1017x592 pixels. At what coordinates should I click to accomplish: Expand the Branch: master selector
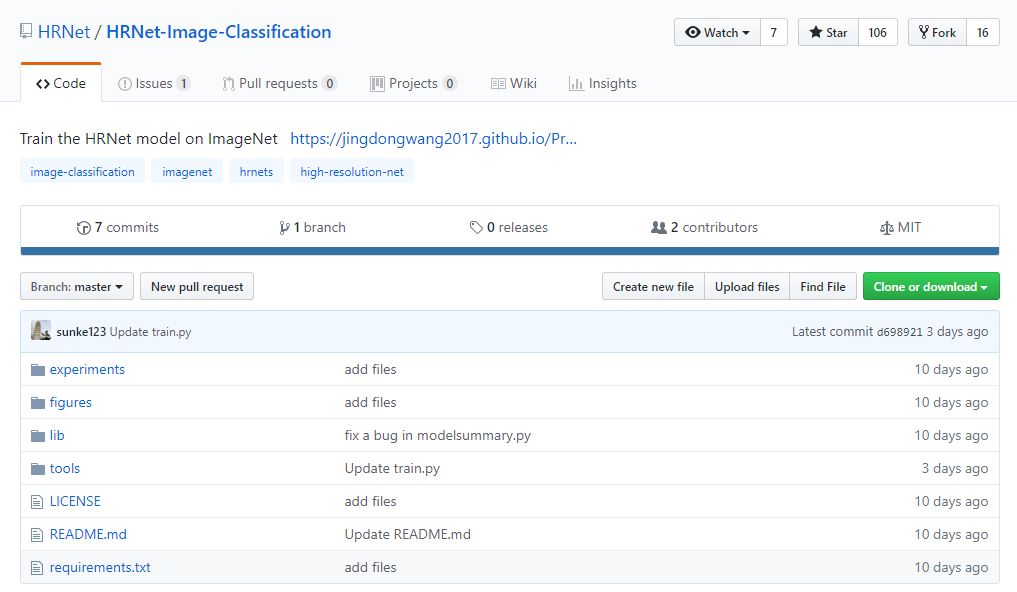coord(76,287)
